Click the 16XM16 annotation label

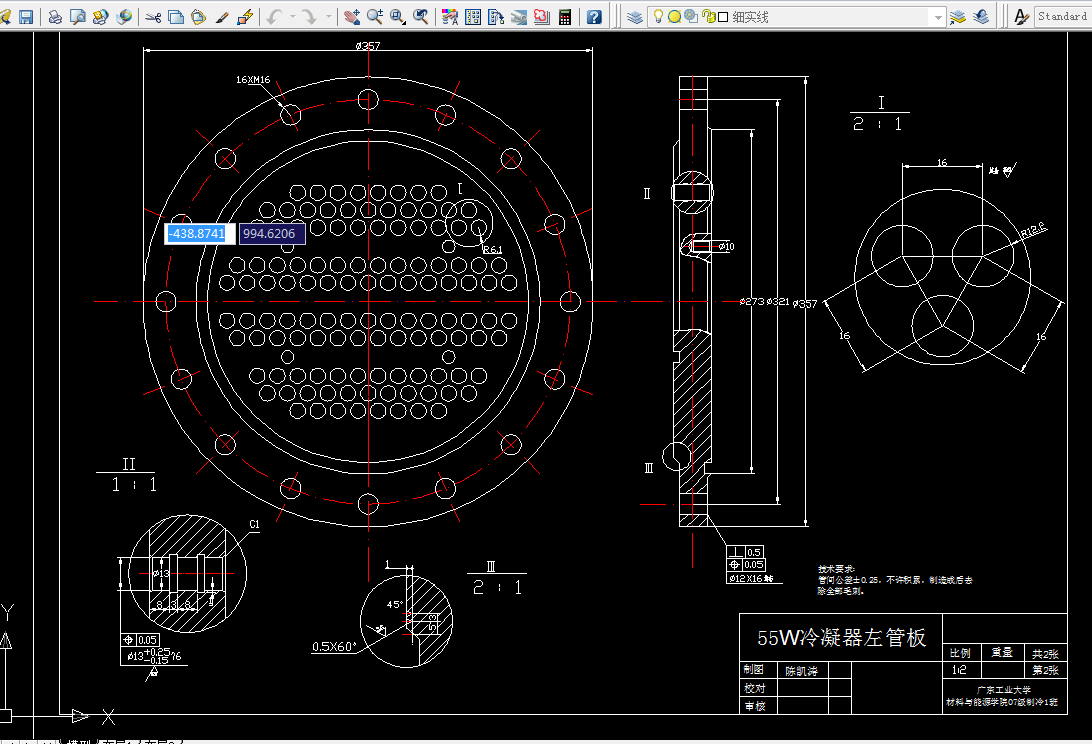tap(253, 79)
